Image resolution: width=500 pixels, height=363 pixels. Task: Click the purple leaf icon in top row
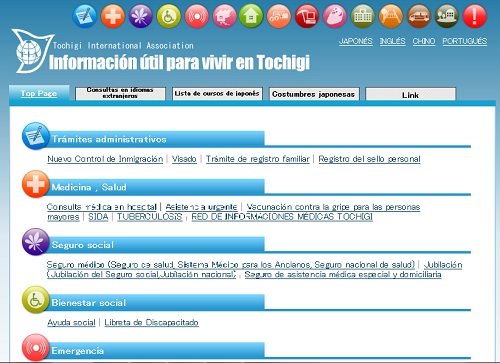(x=141, y=16)
